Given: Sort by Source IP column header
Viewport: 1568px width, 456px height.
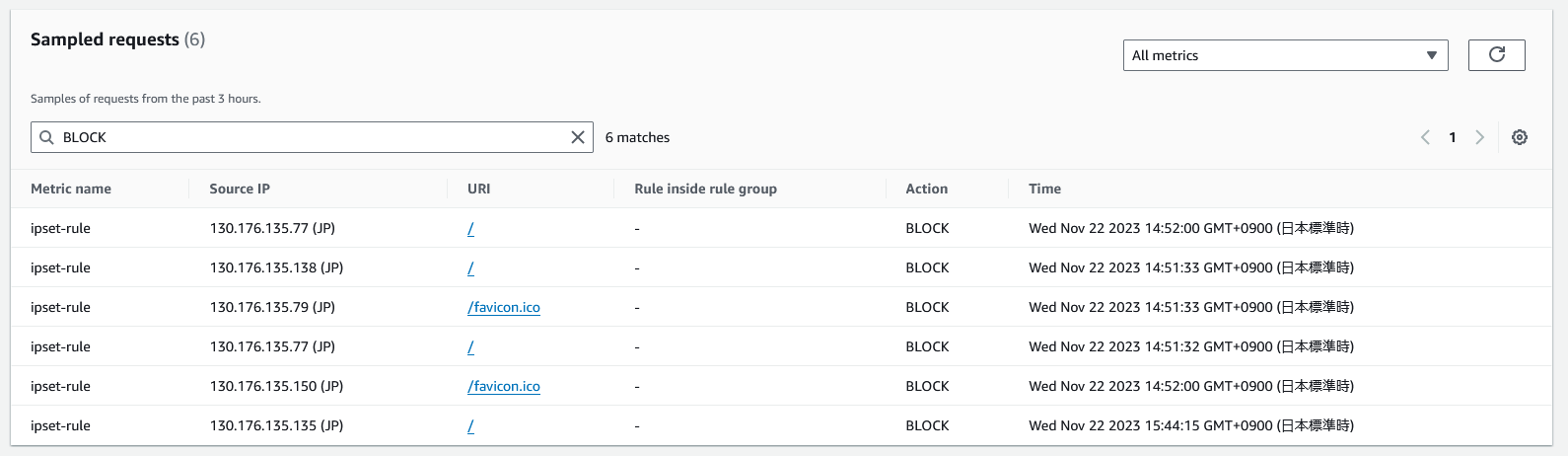Looking at the screenshot, I should [240, 189].
